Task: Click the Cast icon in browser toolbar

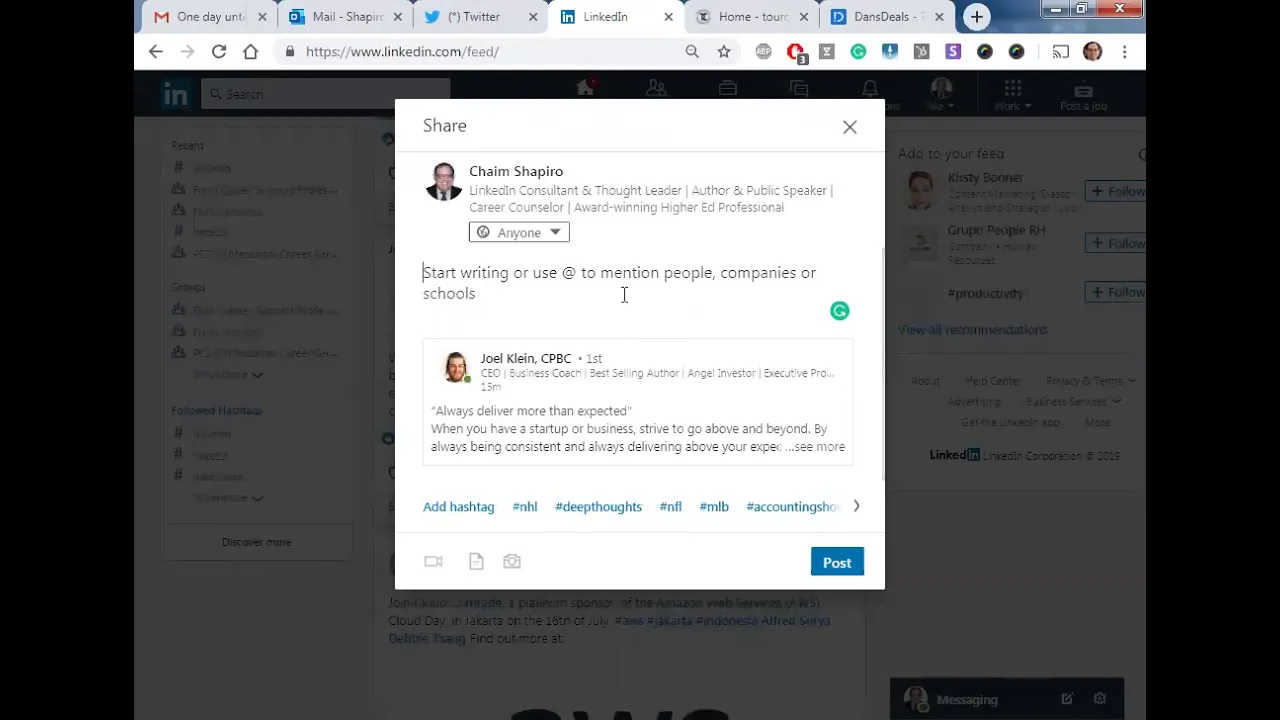Action: tap(1060, 52)
